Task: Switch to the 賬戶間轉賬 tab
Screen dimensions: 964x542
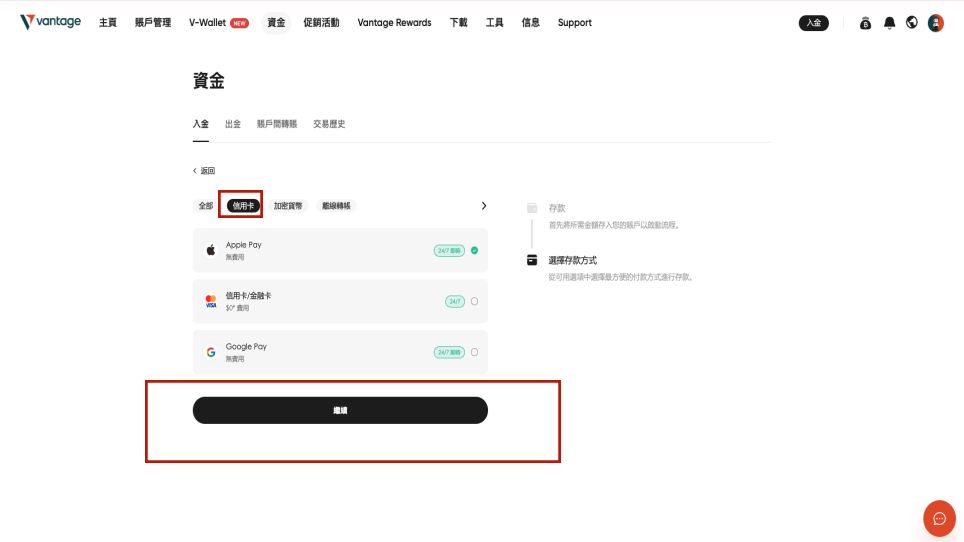Action: point(277,124)
